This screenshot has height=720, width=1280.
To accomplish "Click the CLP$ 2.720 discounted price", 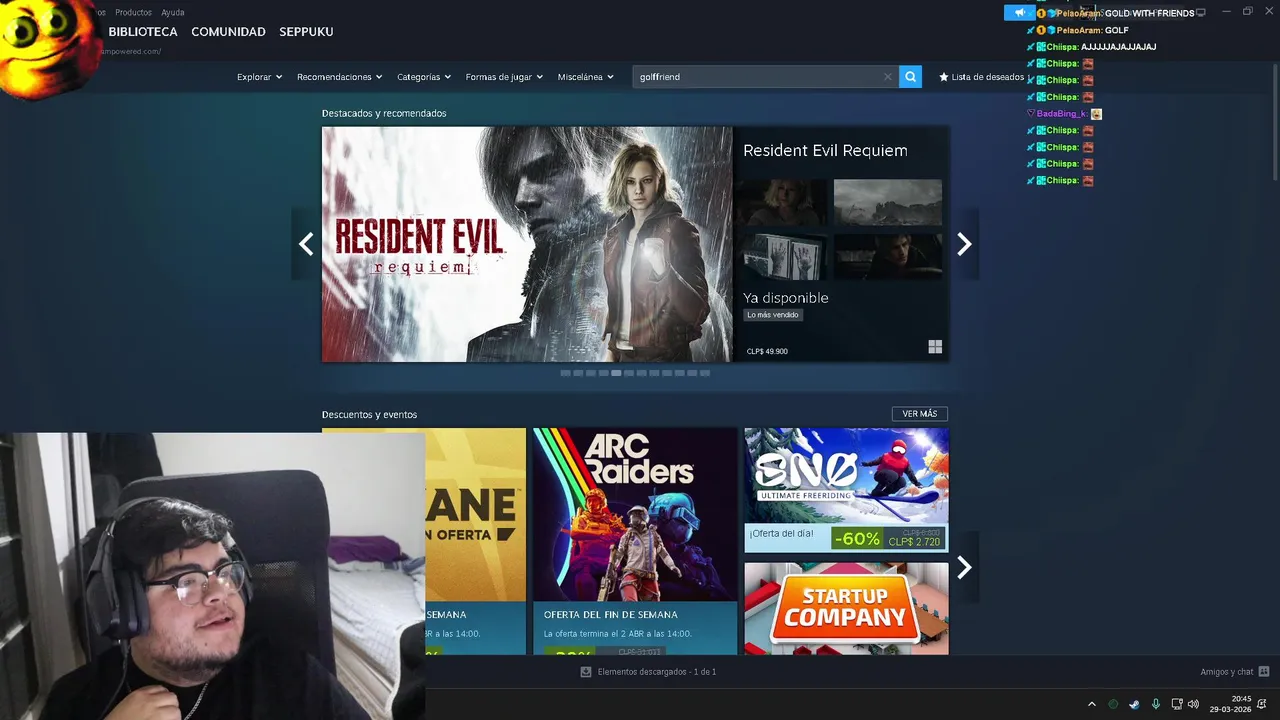I will click(914, 542).
